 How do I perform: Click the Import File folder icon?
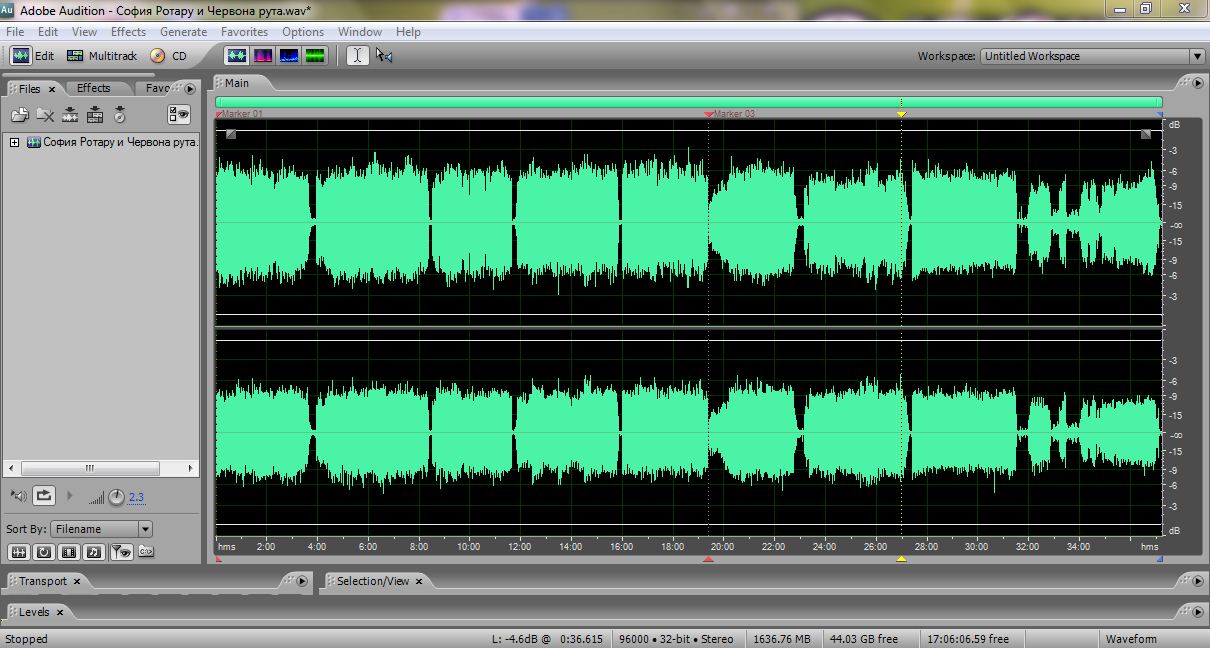pyautogui.click(x=20, y=115)
